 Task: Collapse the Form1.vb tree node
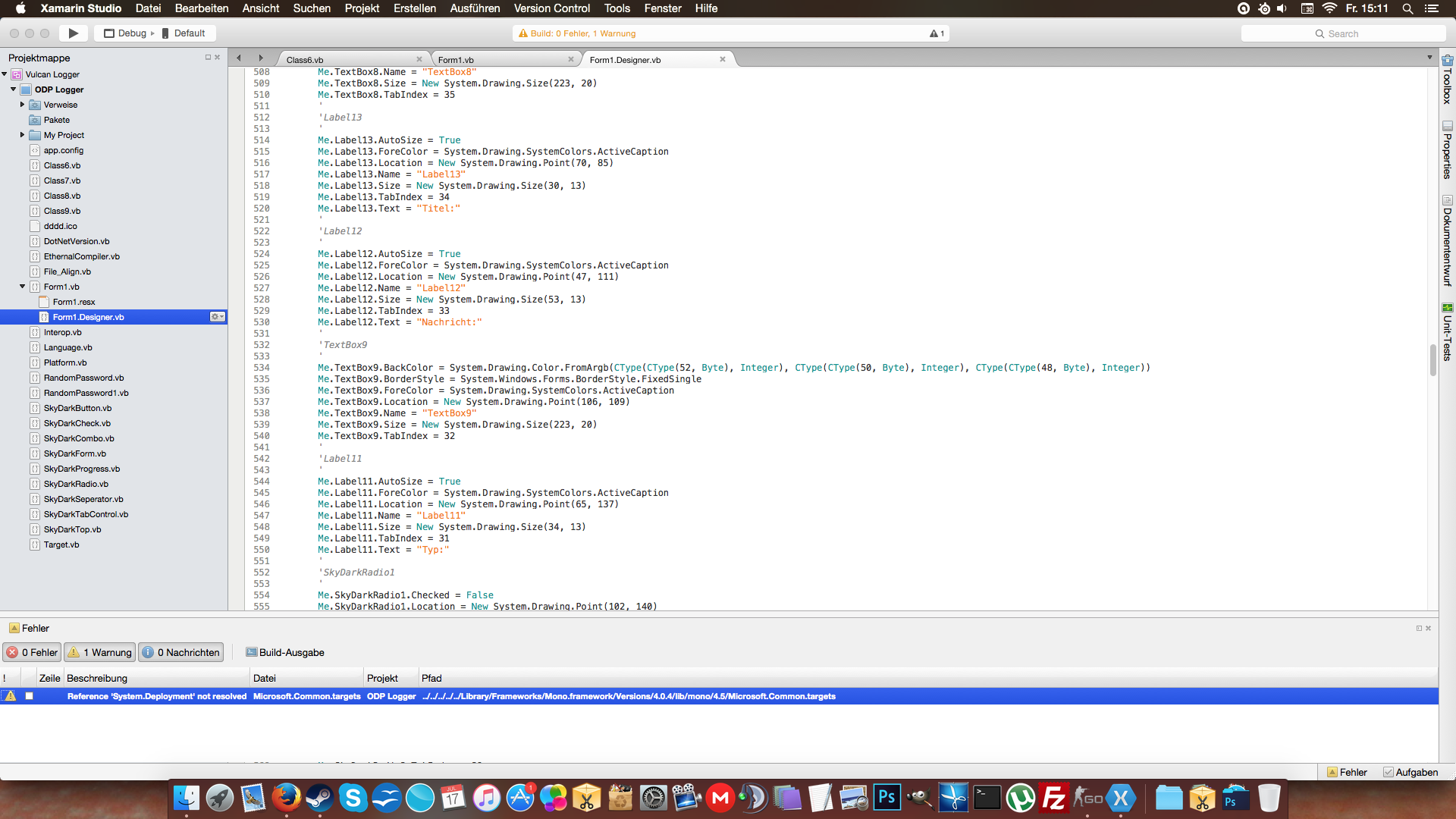point(22,287)
